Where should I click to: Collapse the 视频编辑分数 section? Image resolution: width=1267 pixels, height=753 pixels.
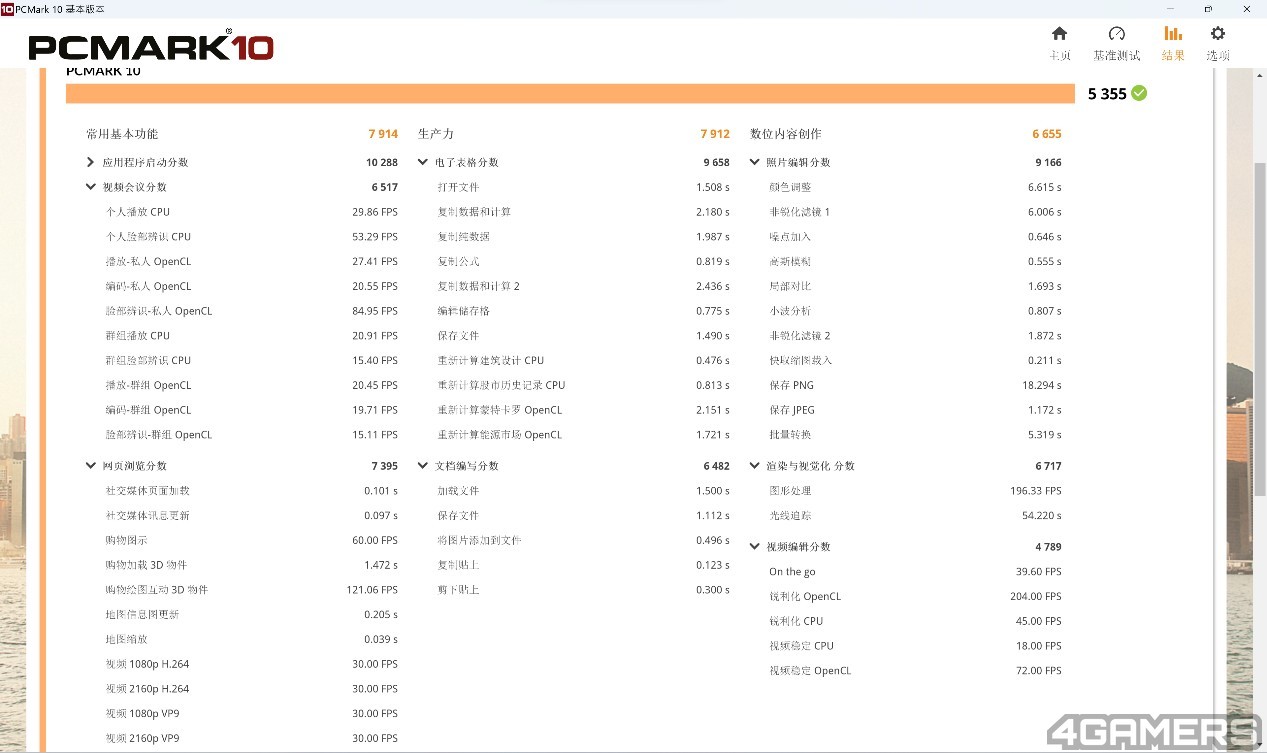(755, 547)
